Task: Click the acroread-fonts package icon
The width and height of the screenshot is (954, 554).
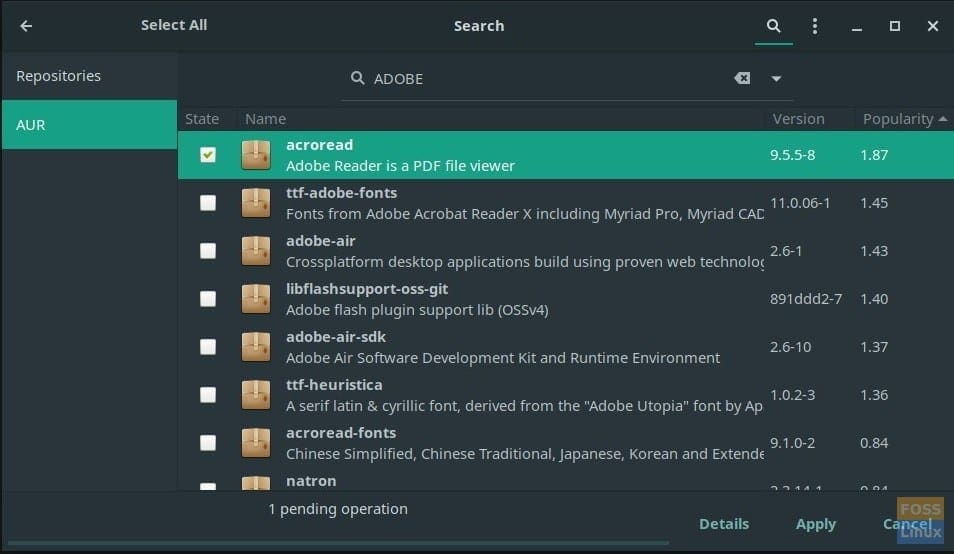Action: click(256, 443)
